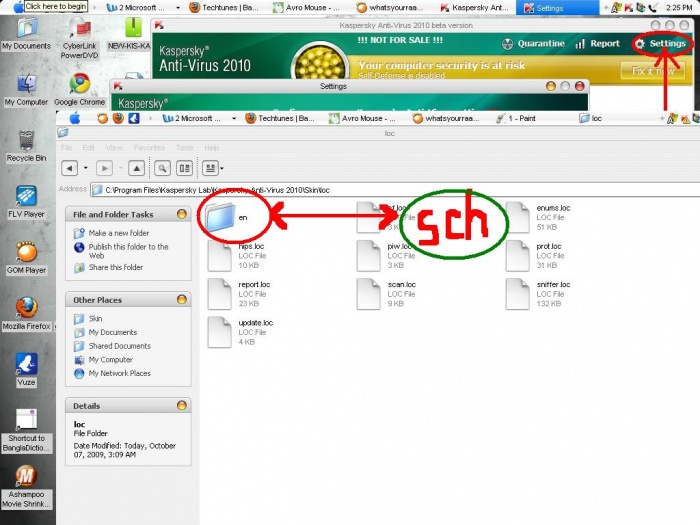Launch the Vuze desktop shortcut
This screenshot has height=525, width=700.
26,370
